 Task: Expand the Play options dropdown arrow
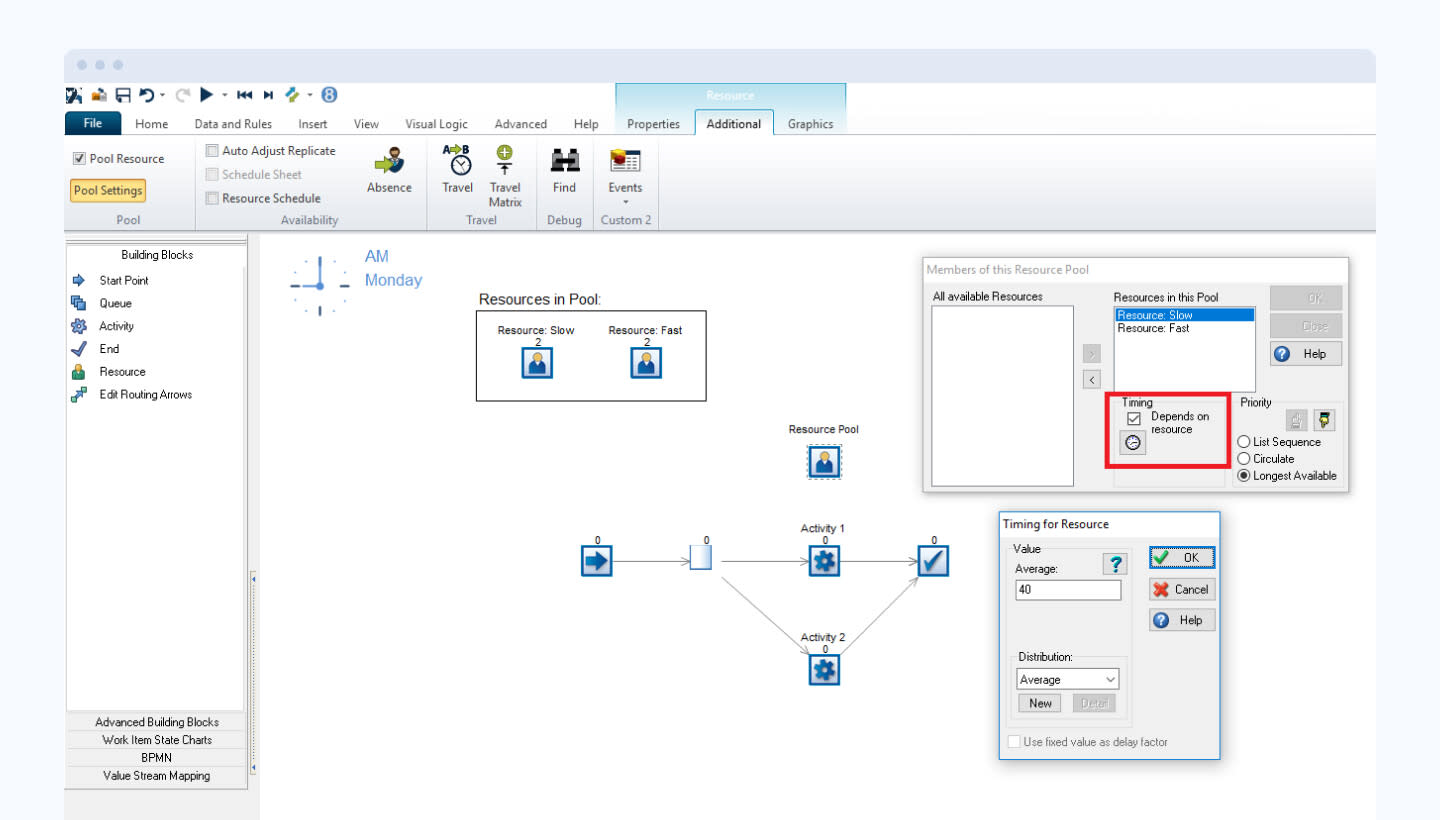click(x=225, y=96)
